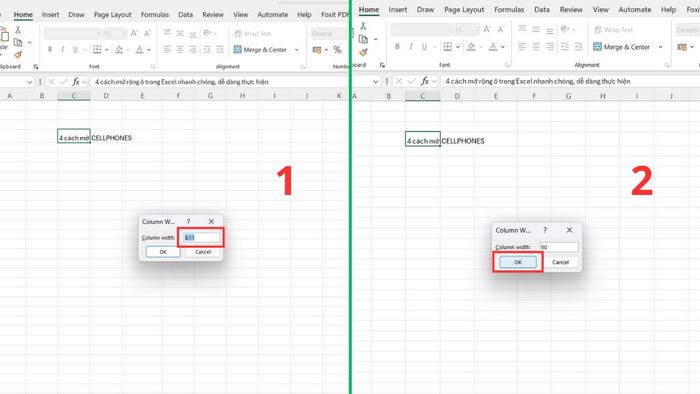Open Automate tab in right window
The height and width of the screenshot is (394, 700).
[634, 9]
